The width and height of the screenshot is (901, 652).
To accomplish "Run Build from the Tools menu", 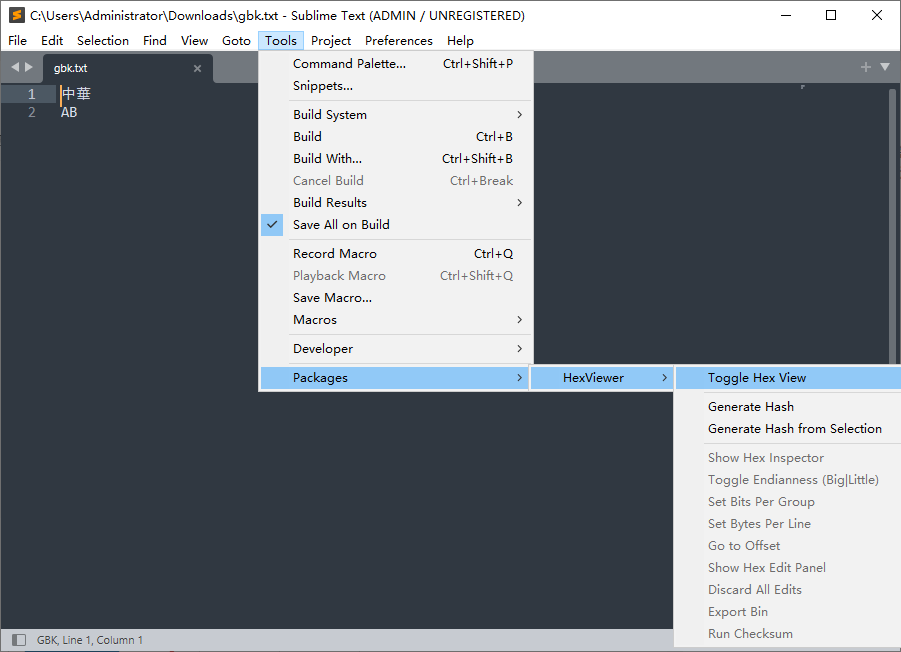I will (x=396, y=137).
